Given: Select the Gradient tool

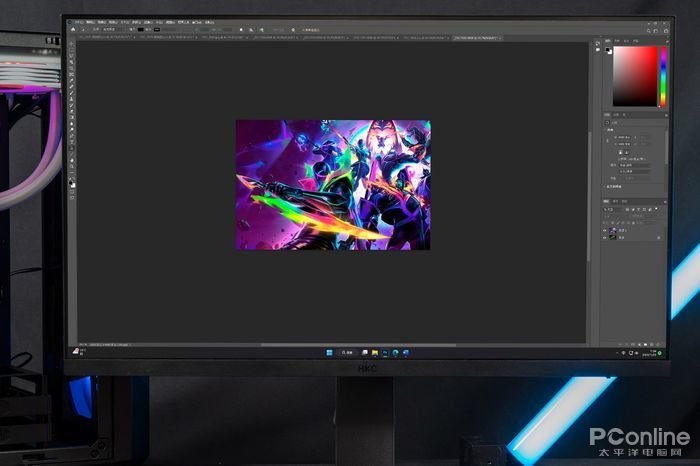Looking at the screenshot, I should [x=72, y=117].
